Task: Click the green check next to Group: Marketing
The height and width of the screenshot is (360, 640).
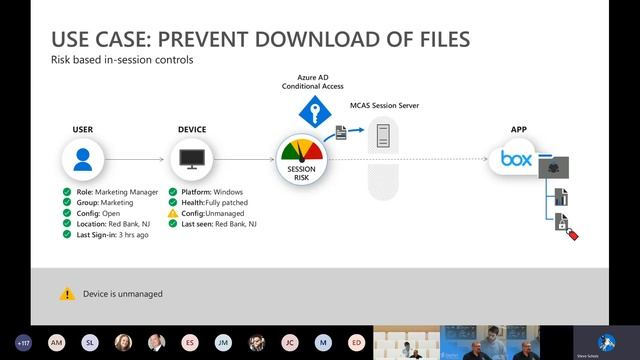Action: tap(67, 202)
